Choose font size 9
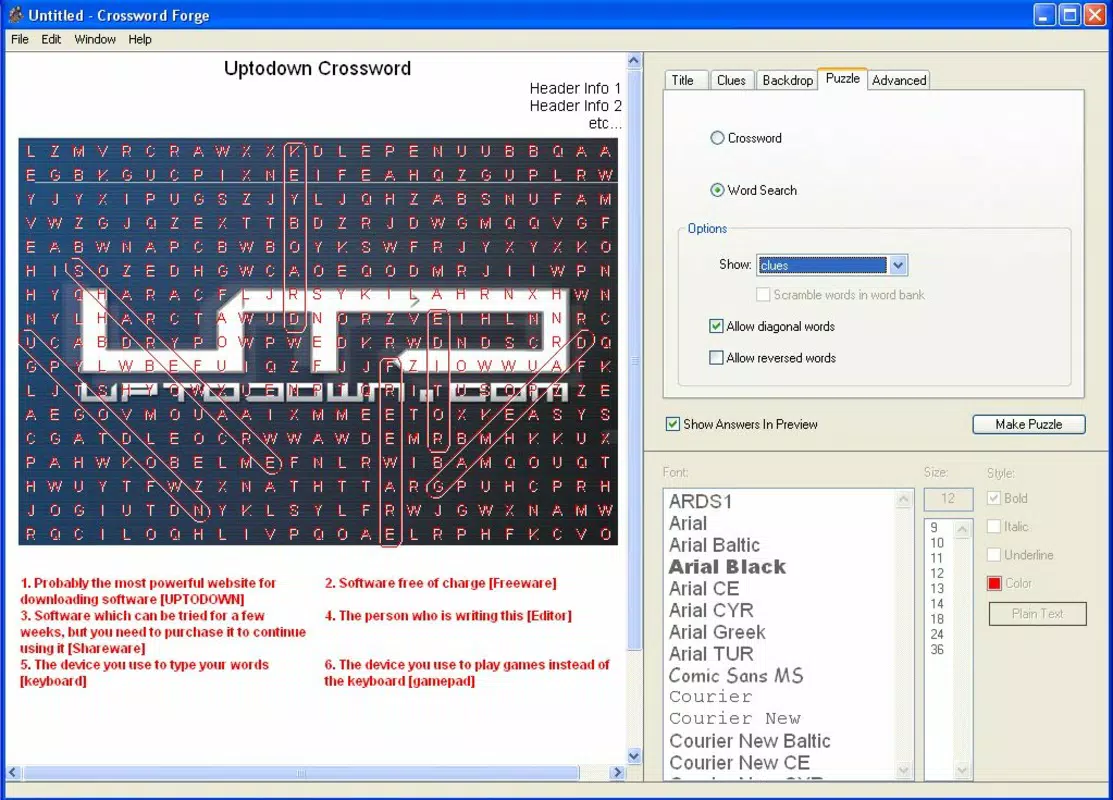This screenshot has width=1113, height=800. click(x=934, y=528)
